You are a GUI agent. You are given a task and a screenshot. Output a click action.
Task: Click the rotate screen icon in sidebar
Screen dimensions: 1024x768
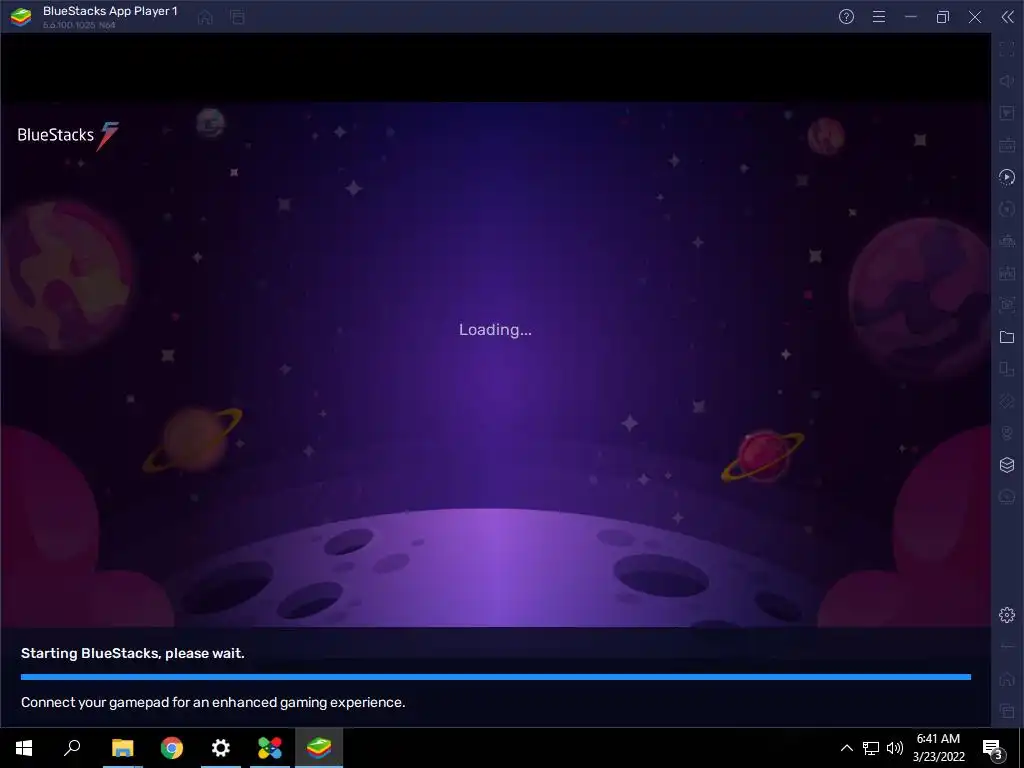tap(1007, 369)
